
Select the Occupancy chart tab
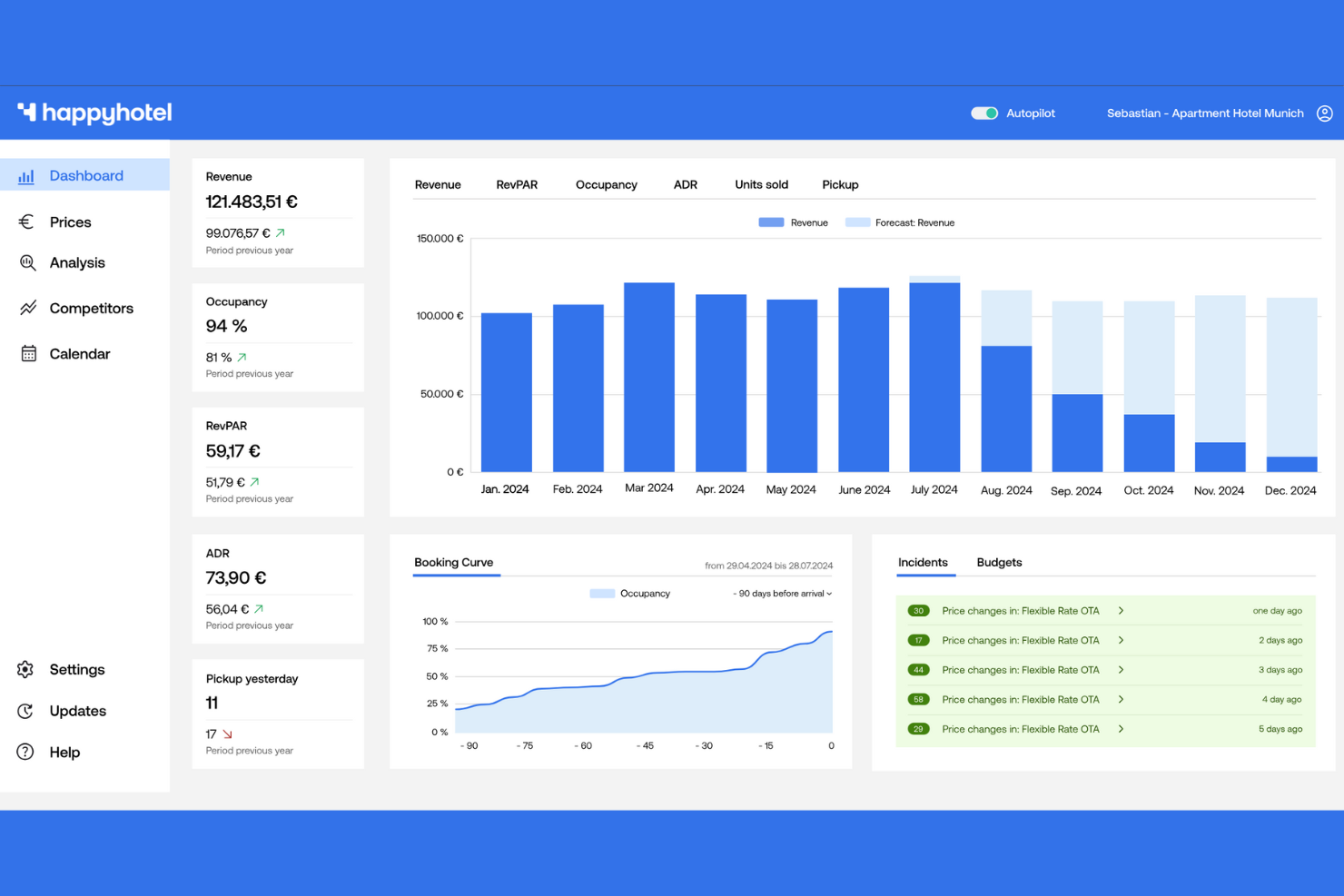tap(606, 184)
